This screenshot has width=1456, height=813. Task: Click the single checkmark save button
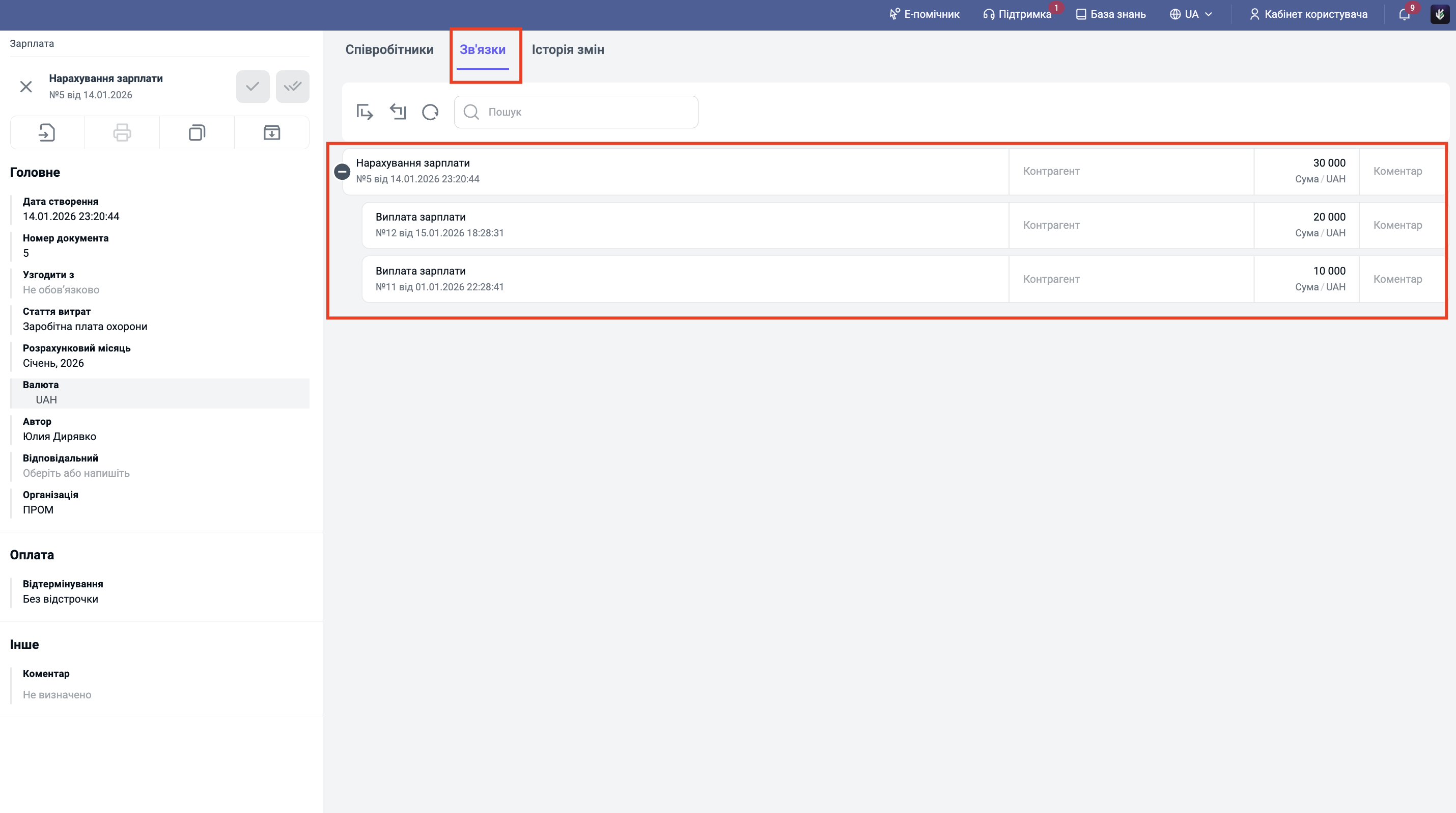[253, 87]
